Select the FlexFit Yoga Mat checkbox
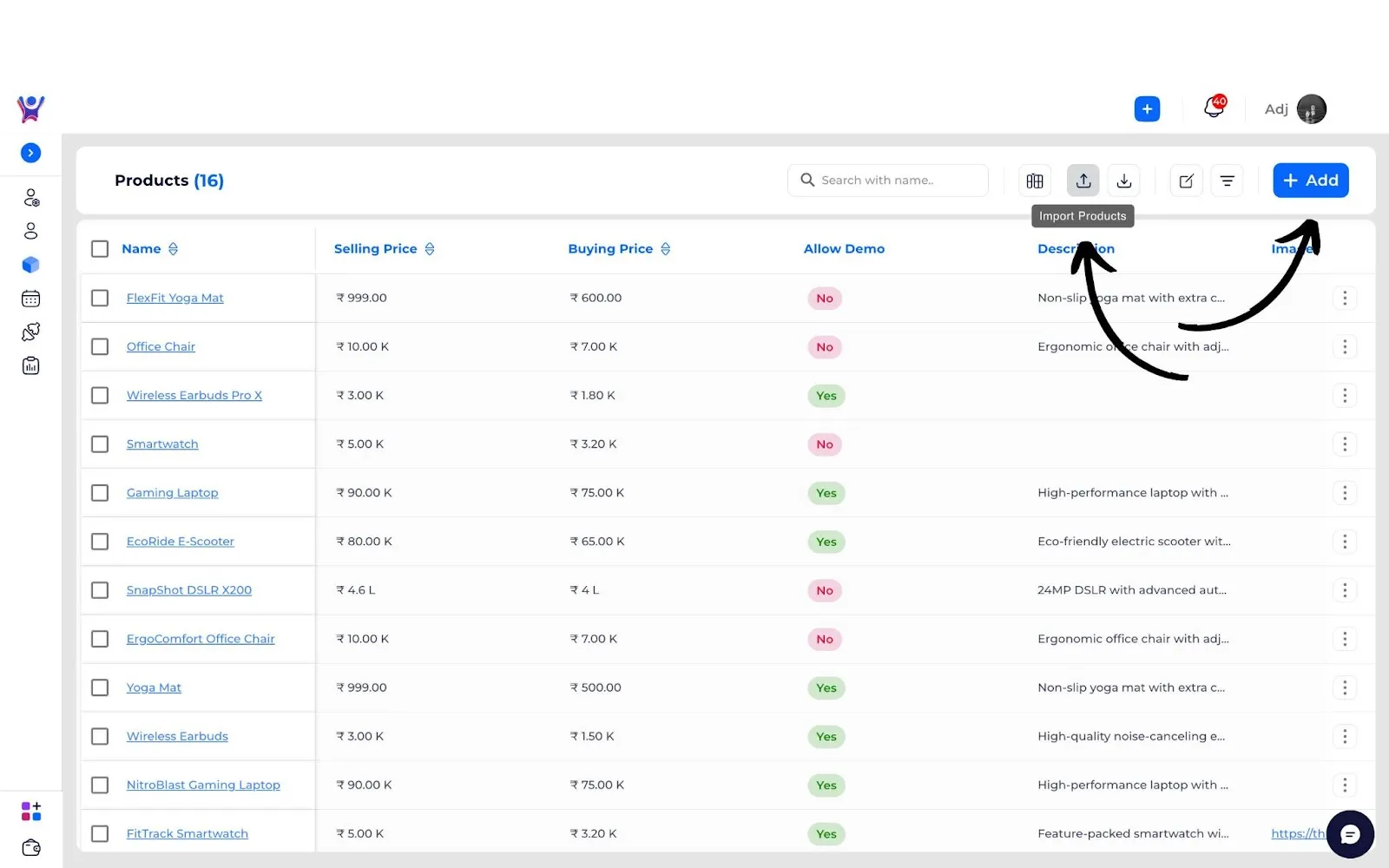 [x=100, y=298]
